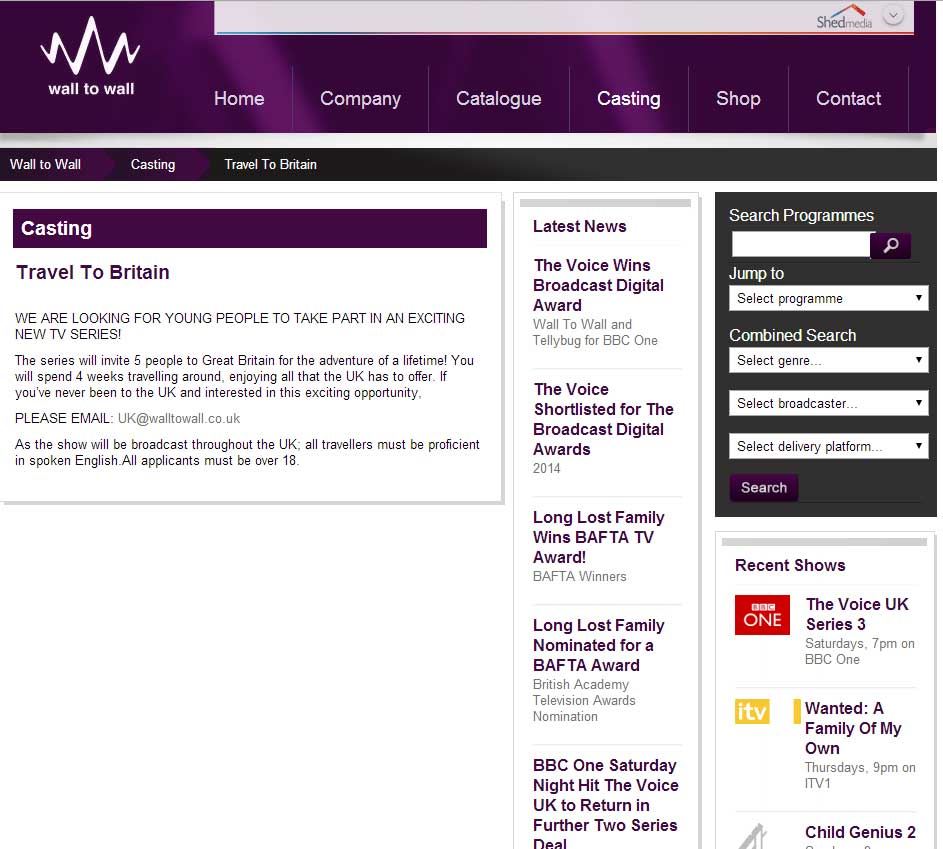Open the Company menu item
Screen dimensions: 943x849
(360, 99)
